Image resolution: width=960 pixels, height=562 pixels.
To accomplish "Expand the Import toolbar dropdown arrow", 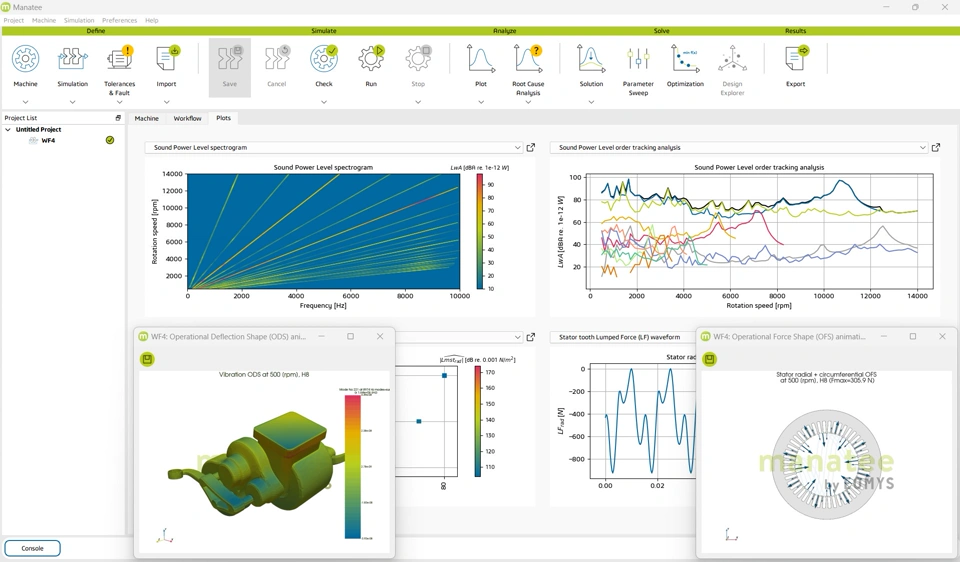I will click(166, 102).
